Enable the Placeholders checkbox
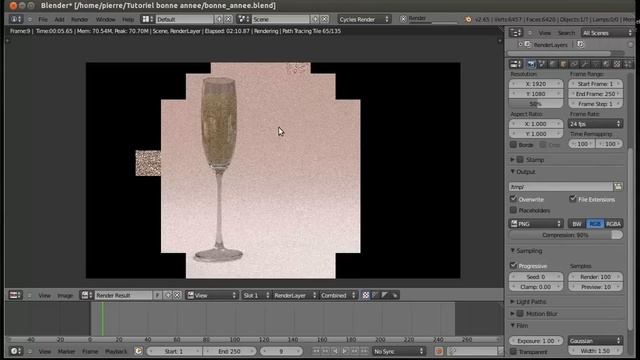 (513, 210)
